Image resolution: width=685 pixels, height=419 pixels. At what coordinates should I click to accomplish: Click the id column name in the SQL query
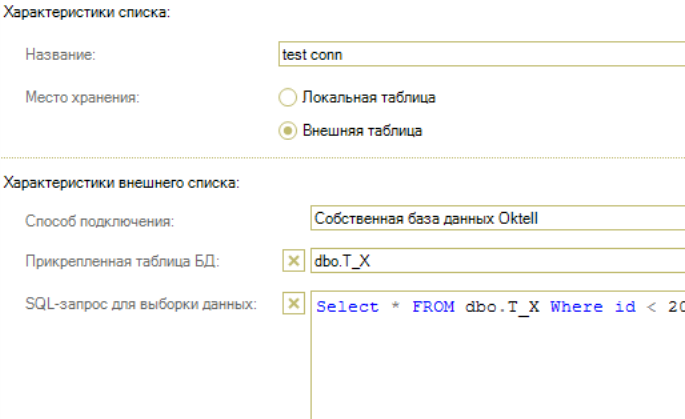623,307
